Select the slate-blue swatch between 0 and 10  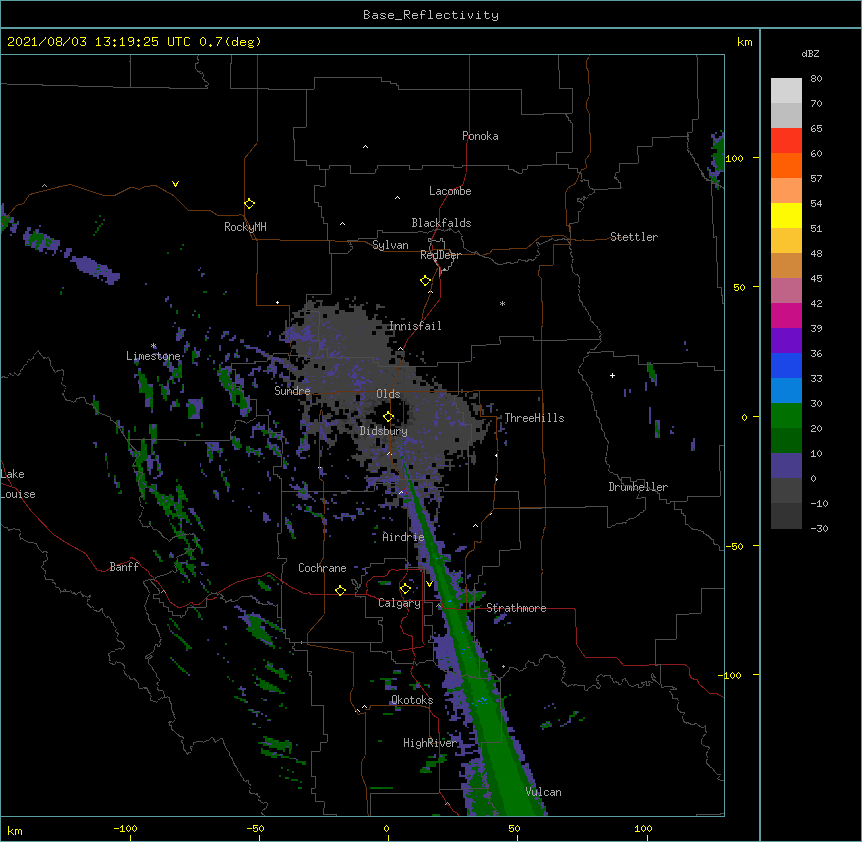pos(786,466)
